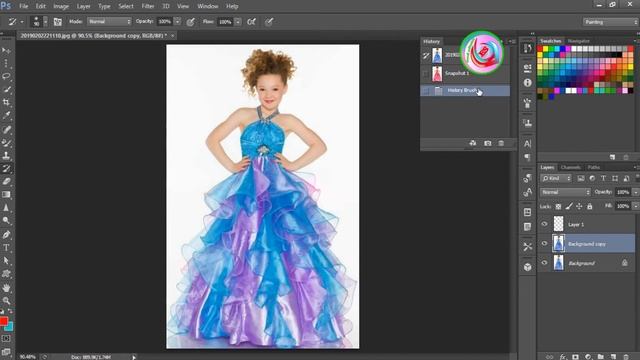Toggle lock transparent pixels
Image resolution: width=640 pixels, height=360 pixels.
[558, 207]
